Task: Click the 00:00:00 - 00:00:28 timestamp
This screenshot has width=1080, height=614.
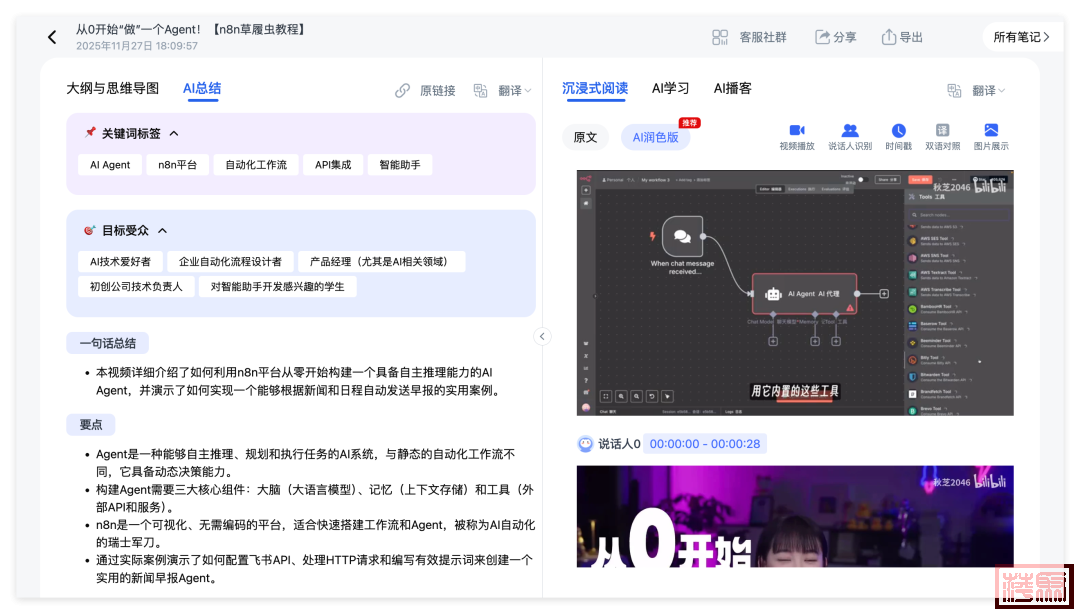Action: 704,444
